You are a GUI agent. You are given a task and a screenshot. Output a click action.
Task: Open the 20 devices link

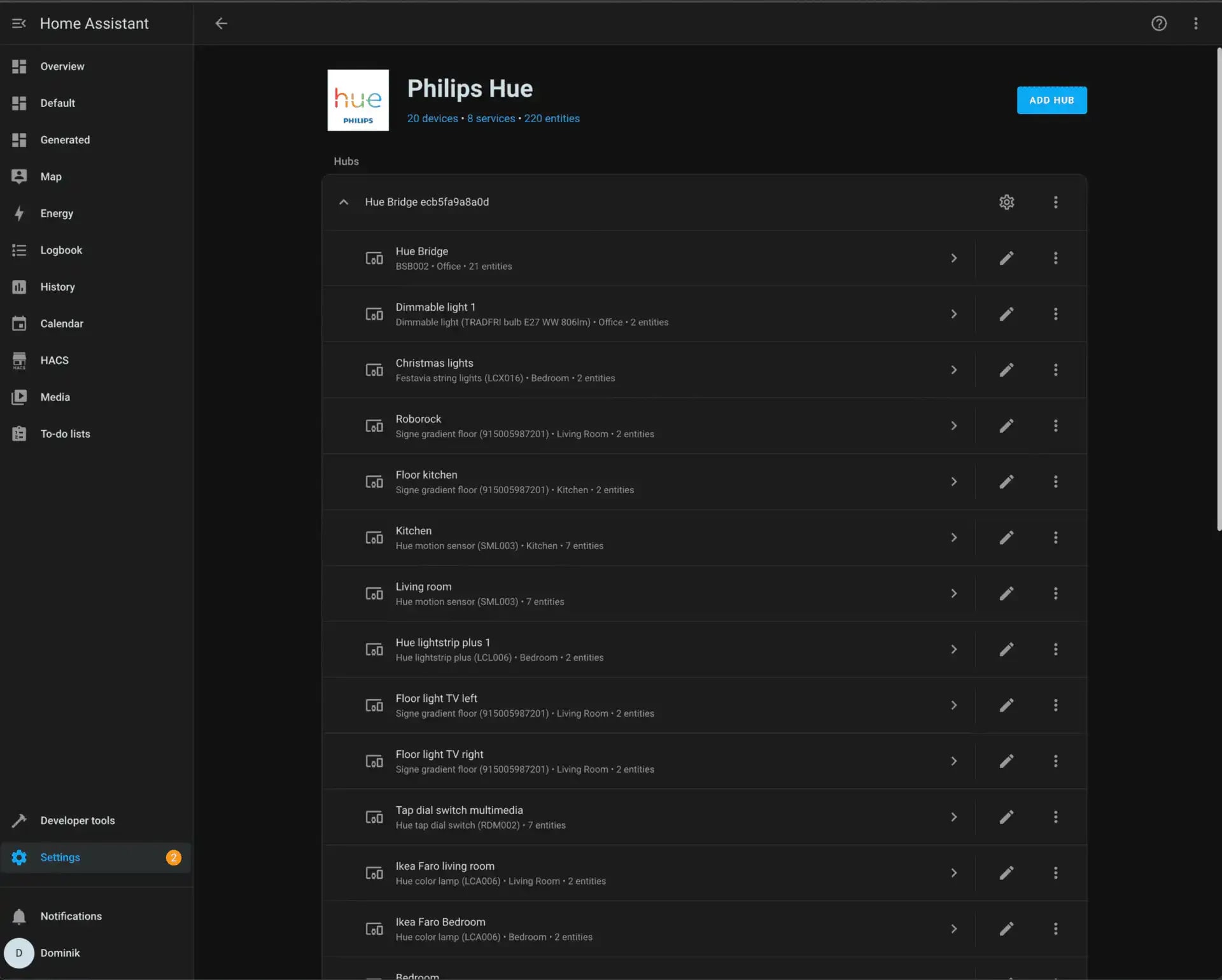coord(432,118)
